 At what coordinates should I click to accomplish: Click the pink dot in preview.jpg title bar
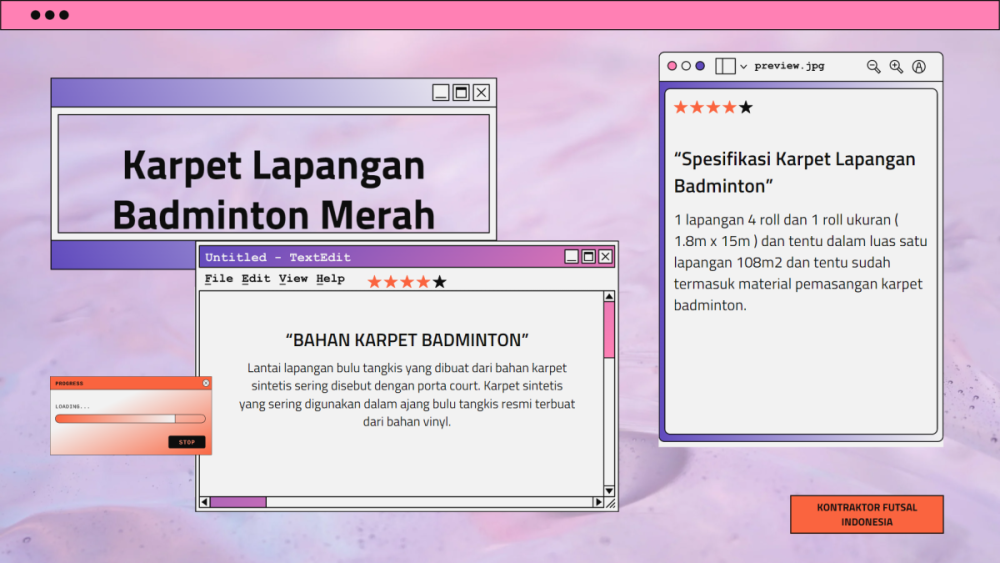point(672,66)
